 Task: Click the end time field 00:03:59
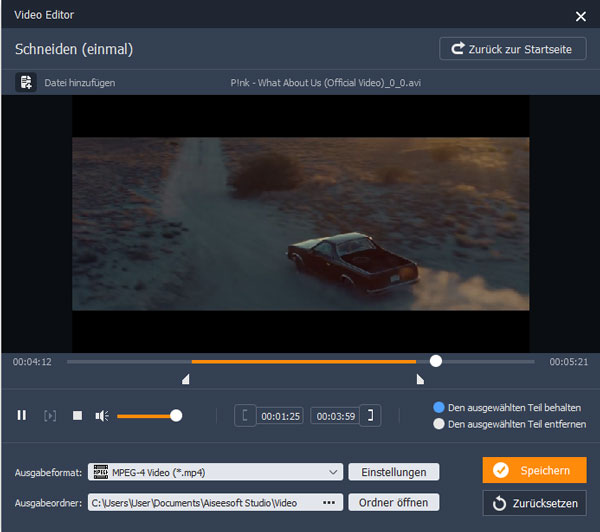(335, 416)
